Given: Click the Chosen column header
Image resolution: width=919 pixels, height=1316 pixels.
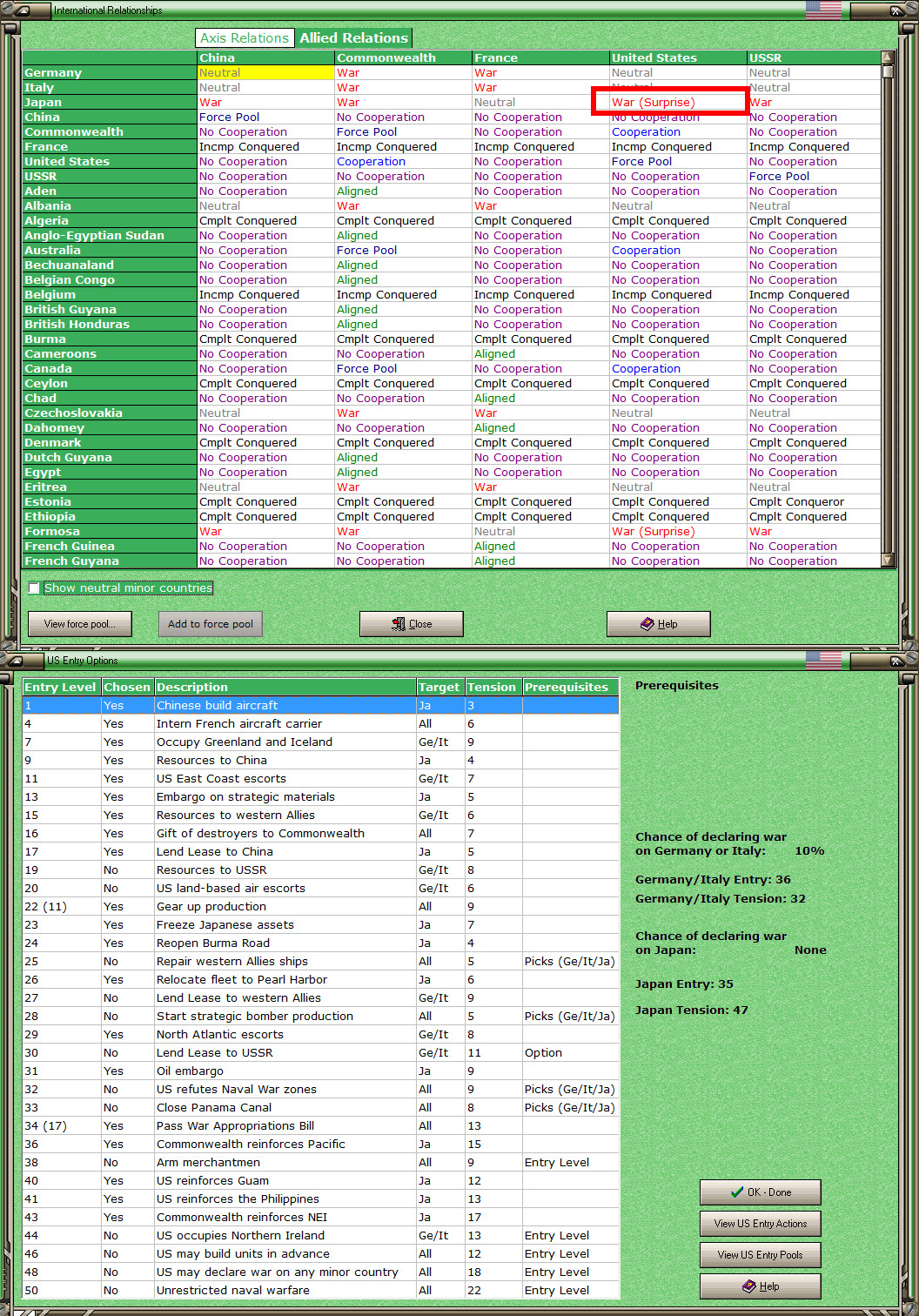Looking at the screenshot, I should [128, 688].
